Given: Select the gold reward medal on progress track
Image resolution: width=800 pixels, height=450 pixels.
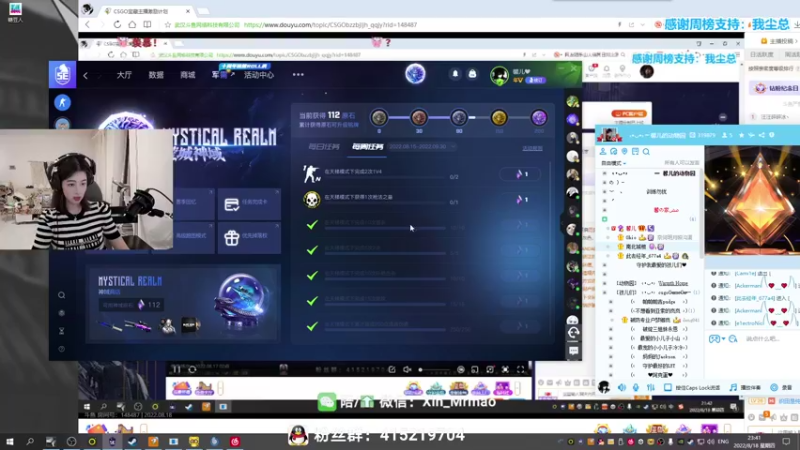Looking at the screenshot, I should [x=499, y=118].
